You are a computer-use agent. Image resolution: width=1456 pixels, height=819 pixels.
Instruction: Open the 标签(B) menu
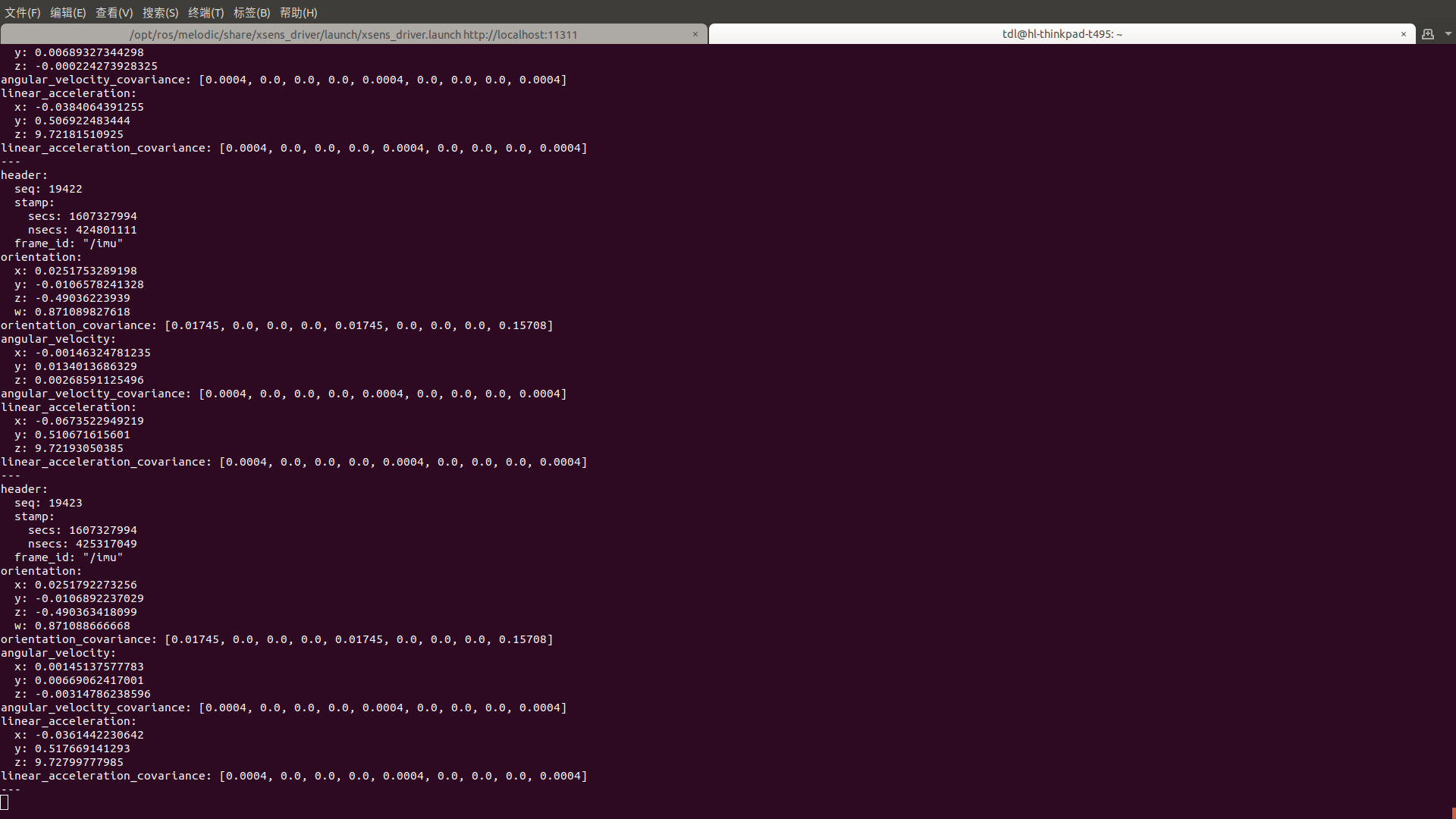pos(250,12)
